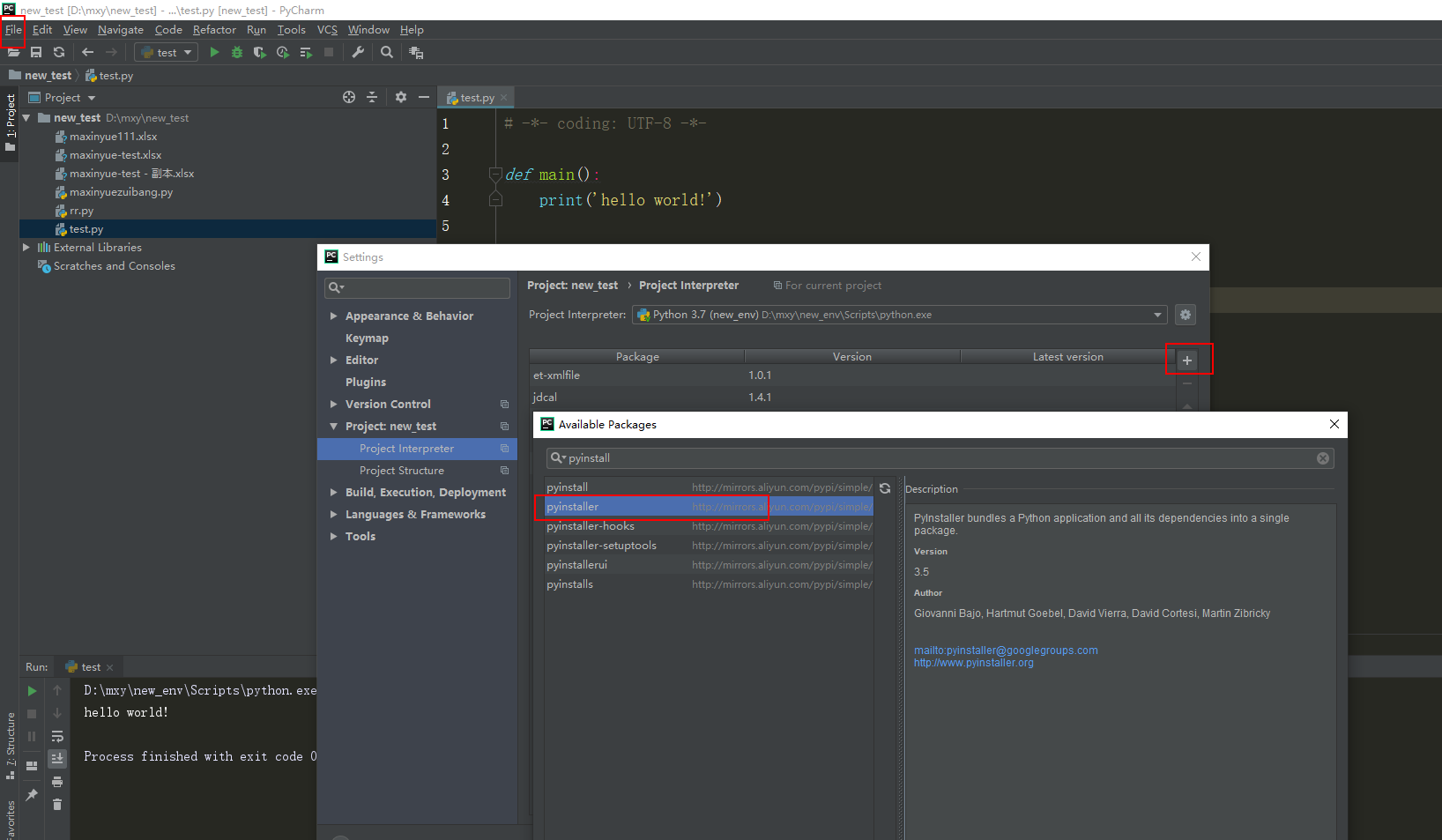
Task: Open the Refactor menu
Action: [x=214, y=30]
